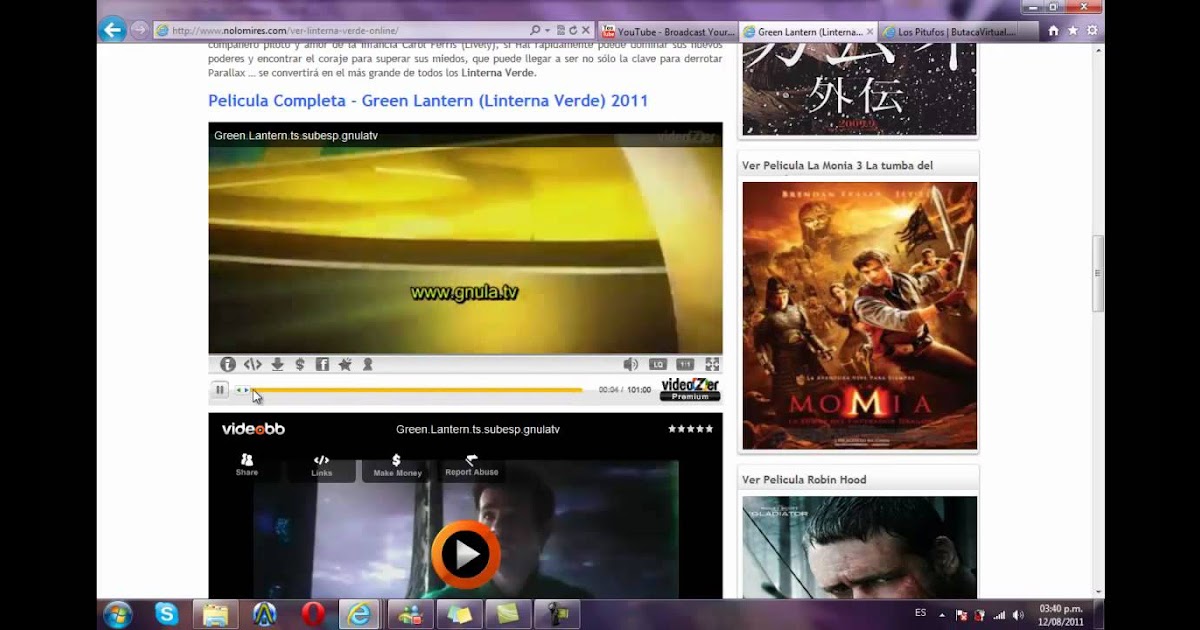
Task: Click the Pelicula Completa - Green Lantern heading link
Action: pyautogui.click(x=428, y=101)
